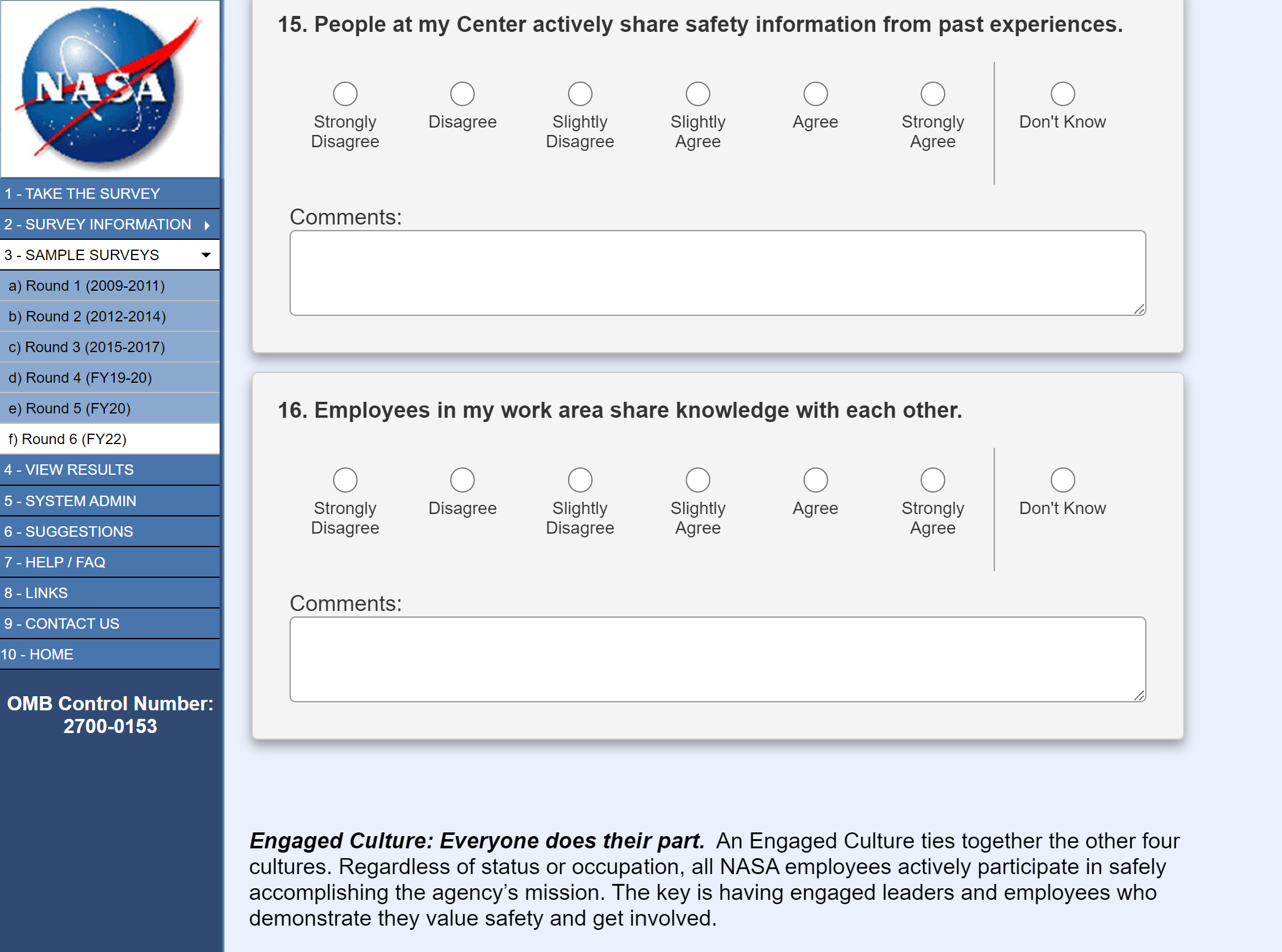The width and height of the screenshot is (1282, 952).
Task: Collapse the Sample Surveys dropdown arrow
Action: point(206,255)
